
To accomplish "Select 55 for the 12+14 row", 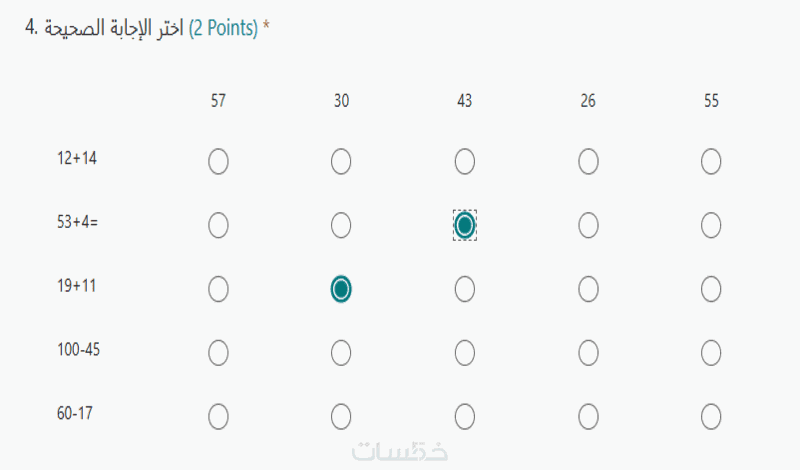I will [711, 161].
